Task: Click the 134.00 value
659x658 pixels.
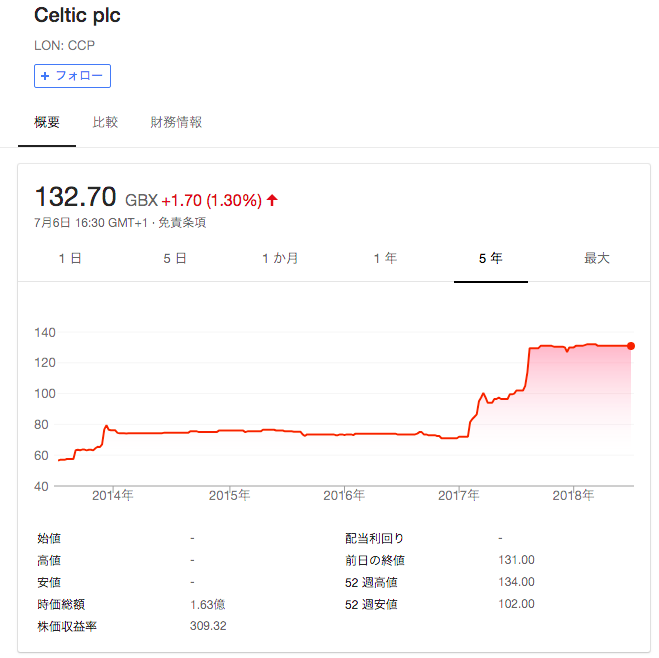Action: tap(516, 582)
